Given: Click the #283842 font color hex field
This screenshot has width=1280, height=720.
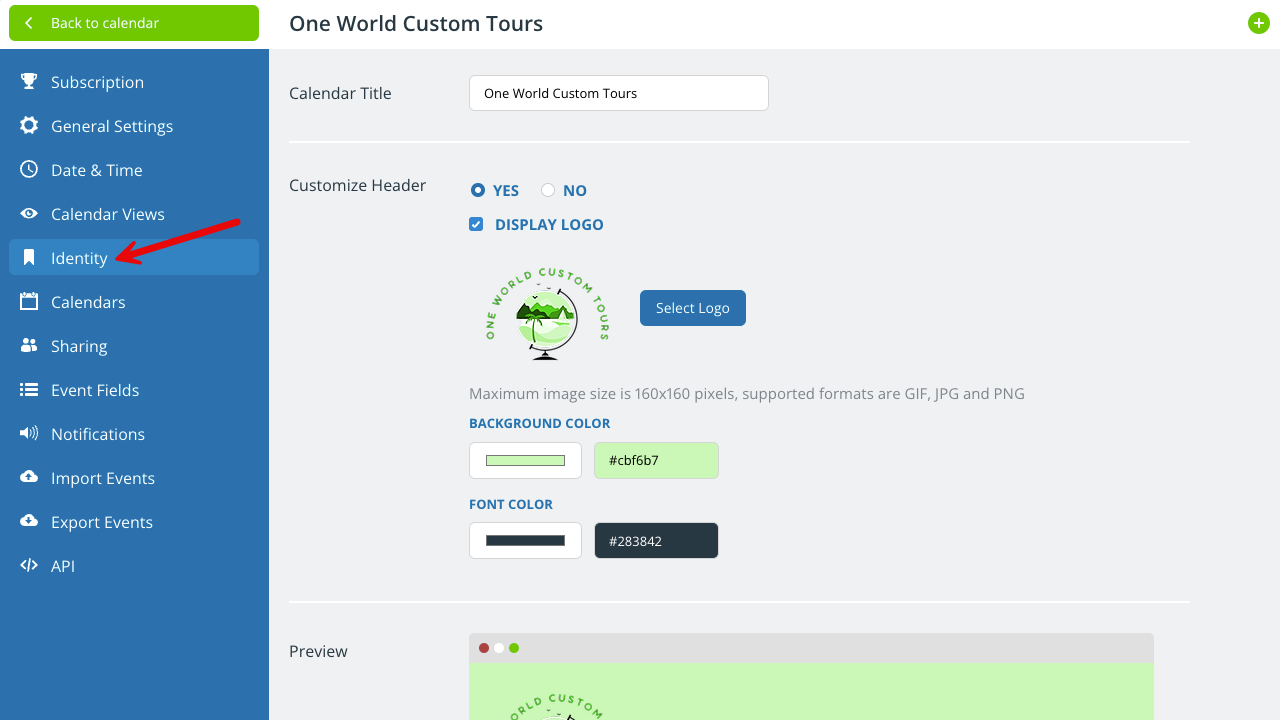Looking at the screenshot, I should (656, 540).
